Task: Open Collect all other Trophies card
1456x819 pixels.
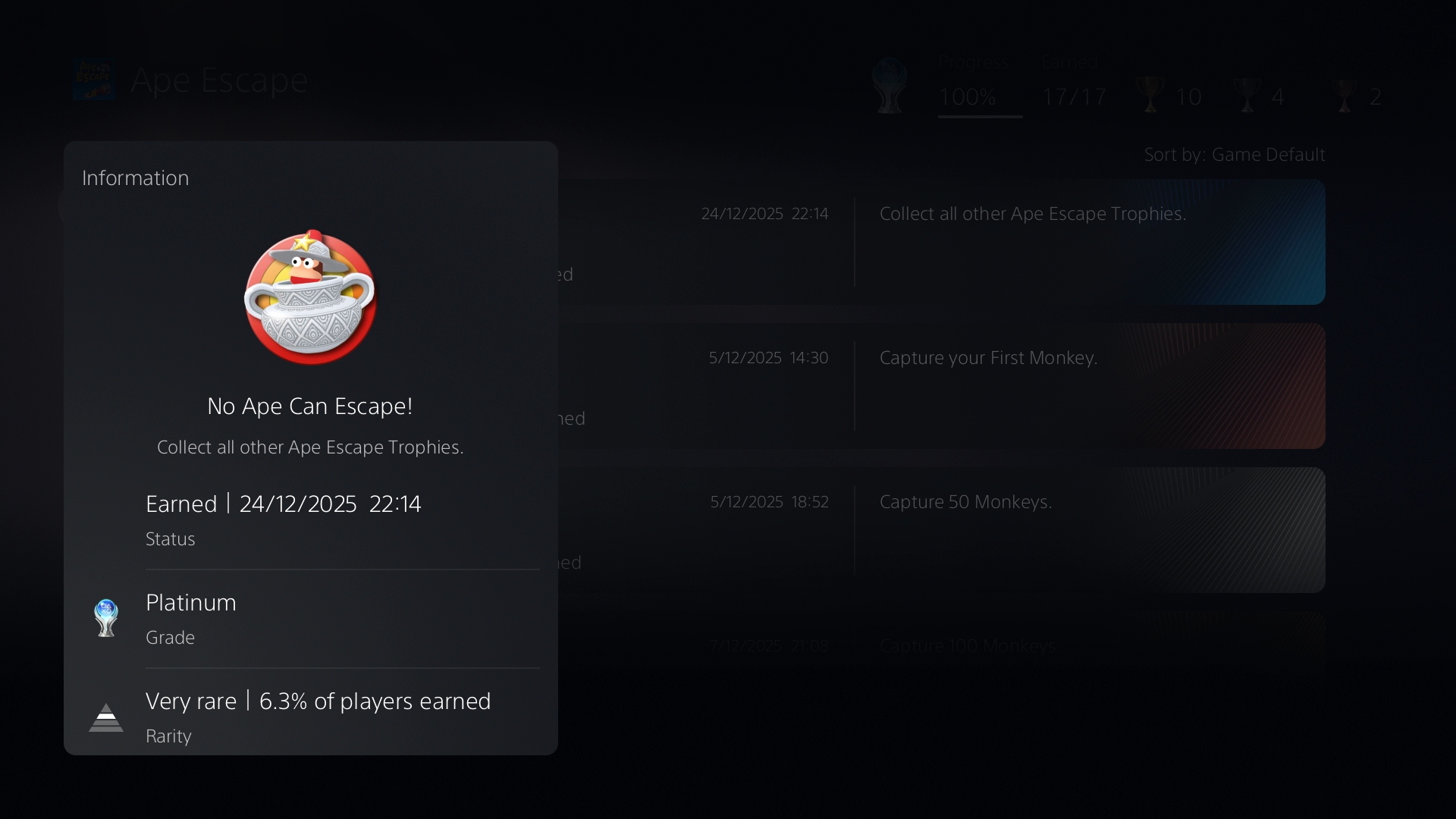Action: pyautogui.click(x=942, y=242)
